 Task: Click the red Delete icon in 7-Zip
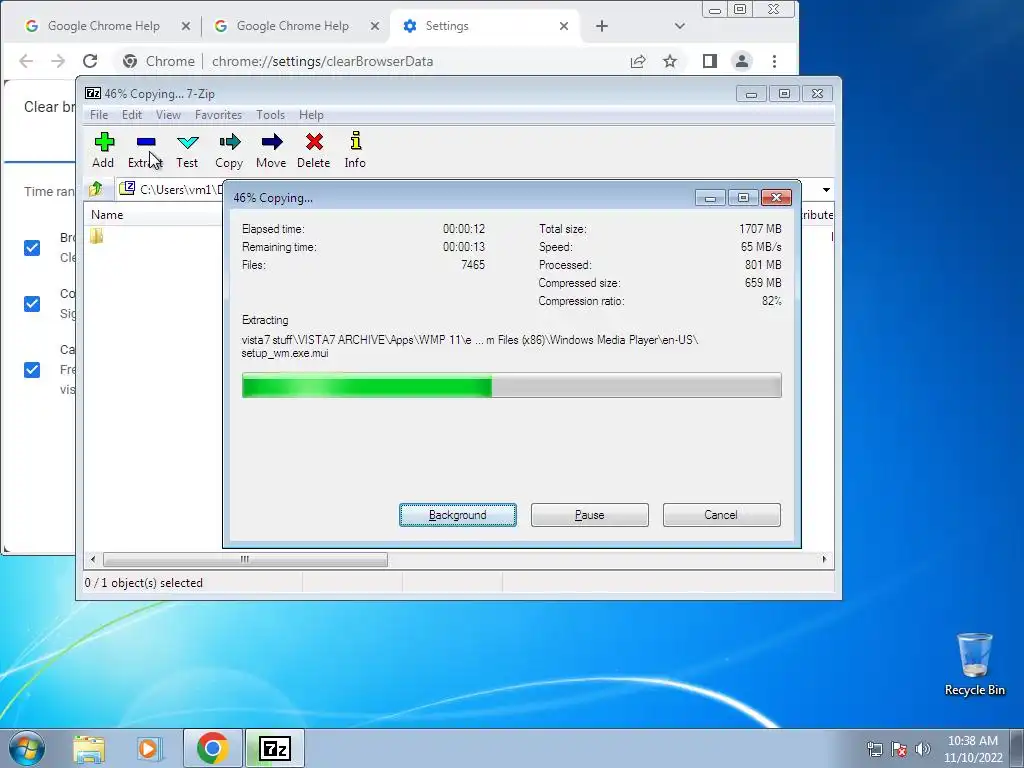pos(314,150)
